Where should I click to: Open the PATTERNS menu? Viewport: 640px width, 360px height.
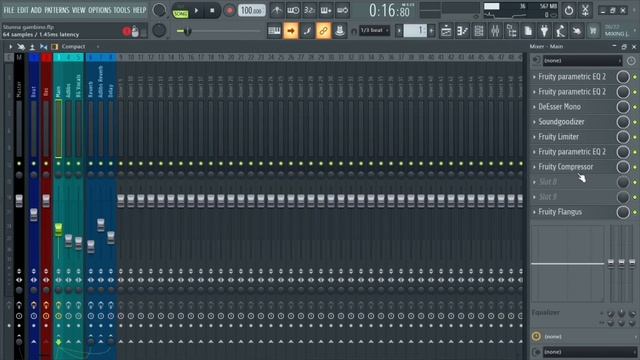pyautogui.click(x=56, y=10)
